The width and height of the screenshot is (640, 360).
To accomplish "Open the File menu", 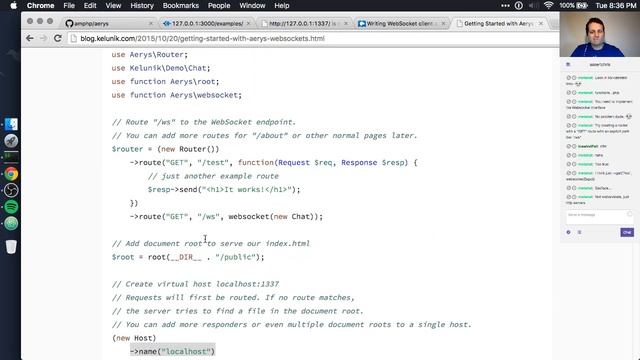I will [x=69, y=6].
